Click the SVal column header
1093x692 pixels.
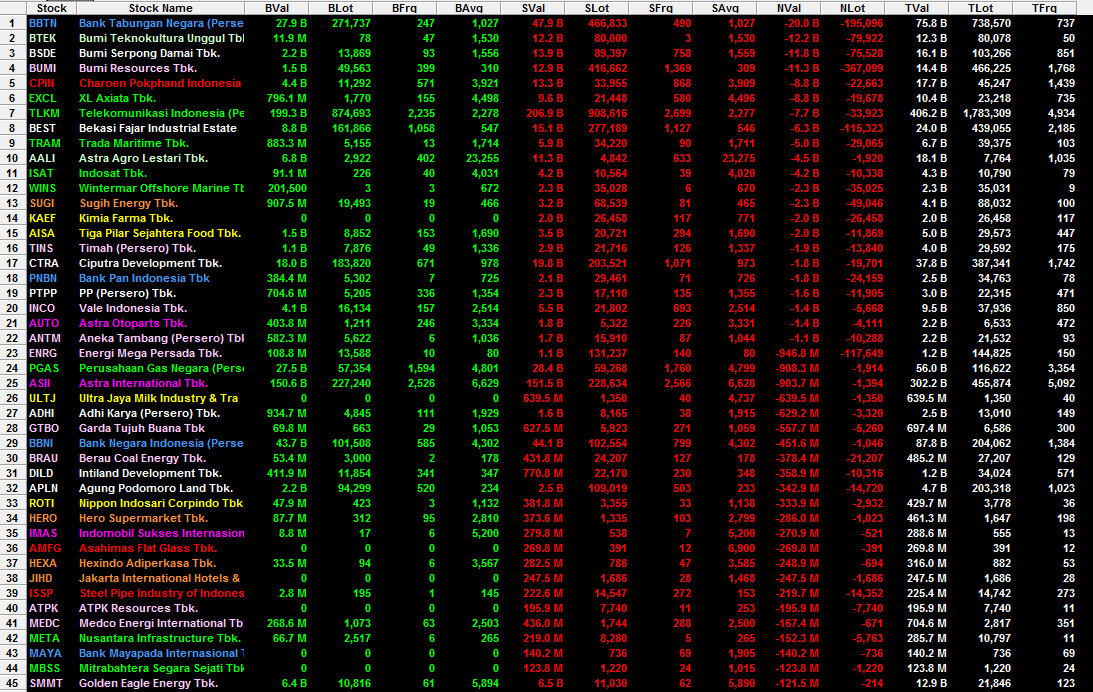point(533,8)
